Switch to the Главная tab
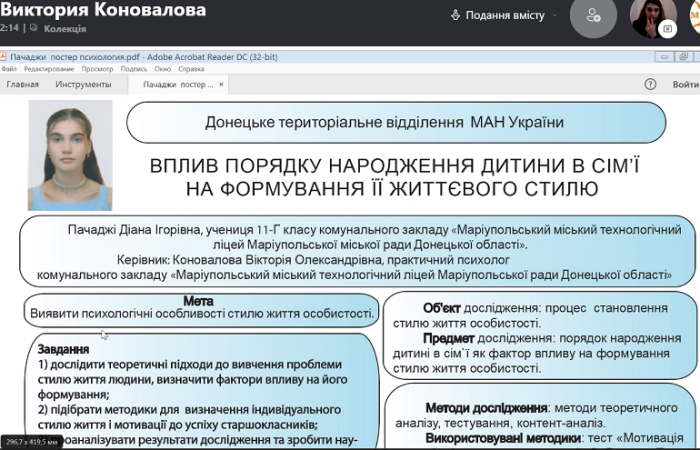700x450 pixels. point(23,85)
